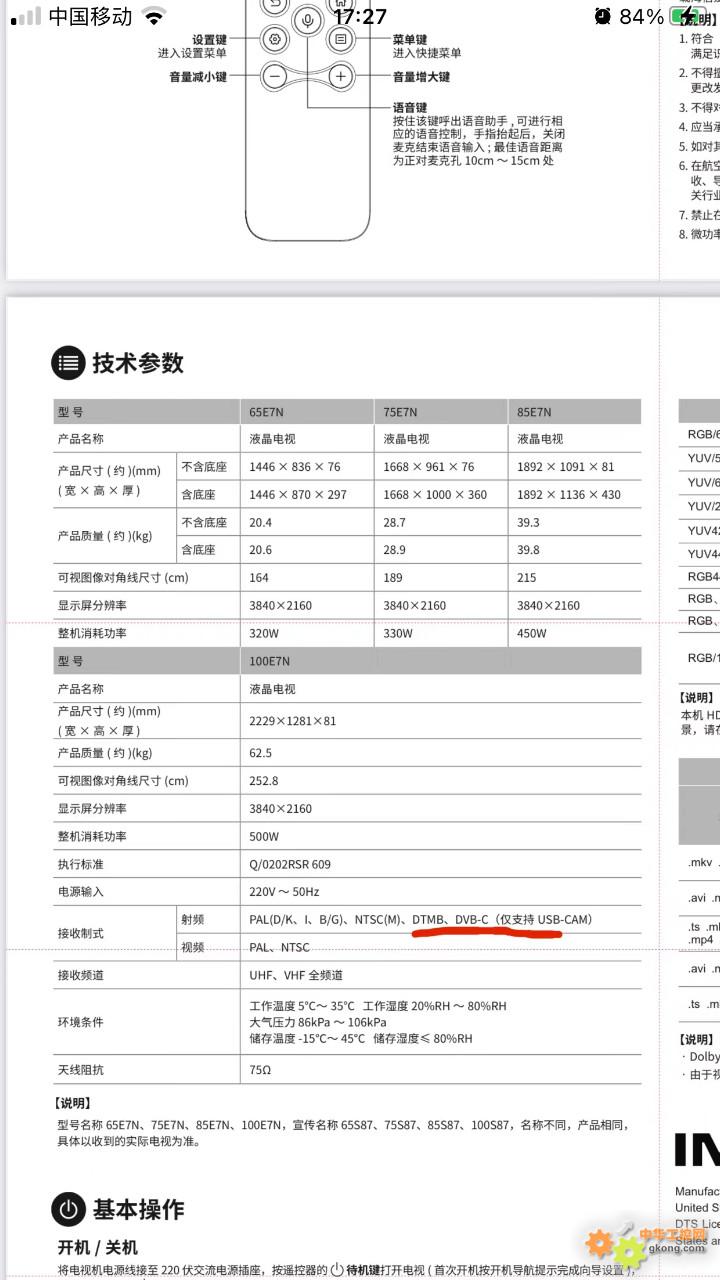Tap the Wi-Fi icon in the status bar
720x1280 pixels.
point(153,16)
